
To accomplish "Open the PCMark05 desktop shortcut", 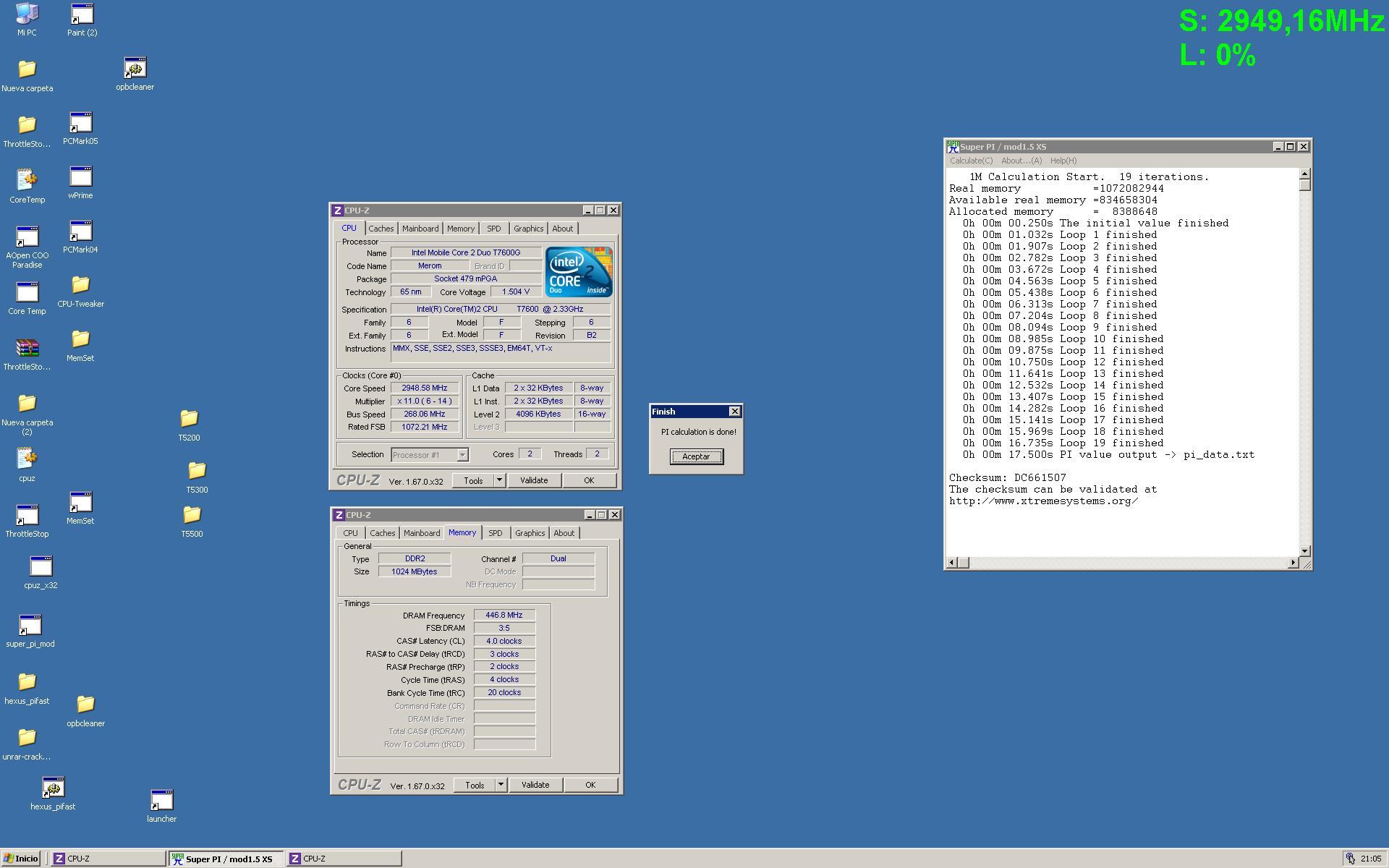I will coord(80,123).
